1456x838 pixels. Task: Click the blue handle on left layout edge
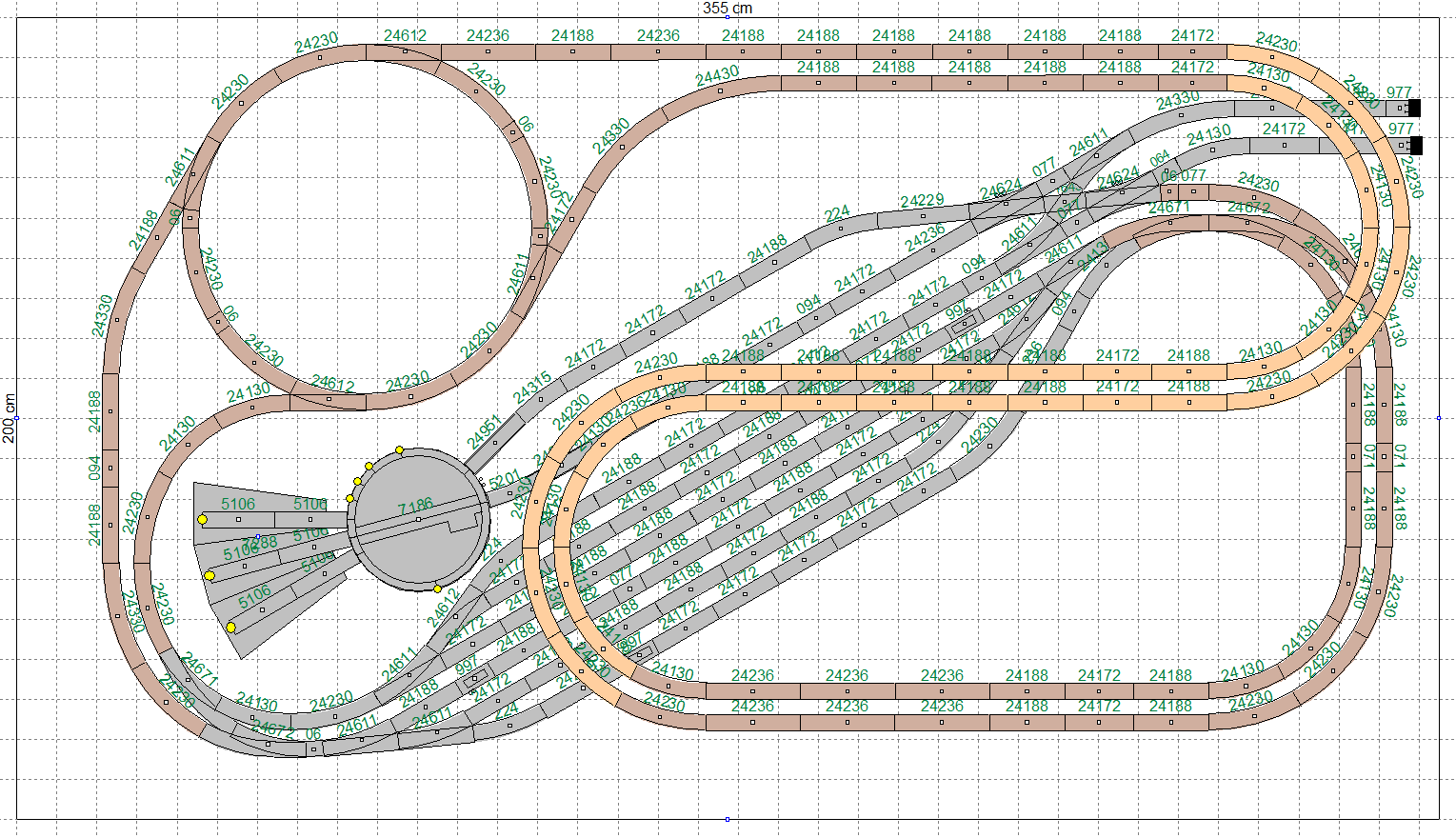17,418
